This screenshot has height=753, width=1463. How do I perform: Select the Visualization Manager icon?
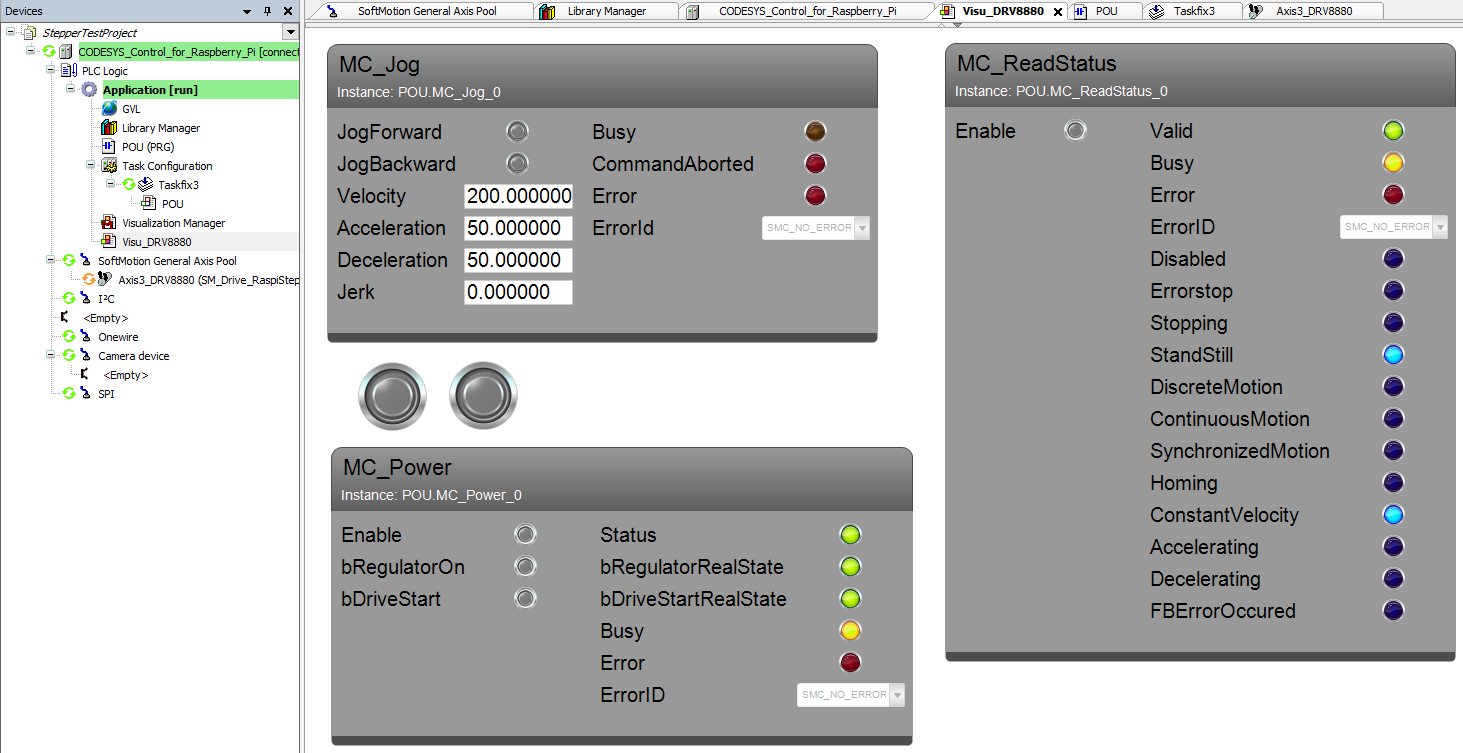109,223
